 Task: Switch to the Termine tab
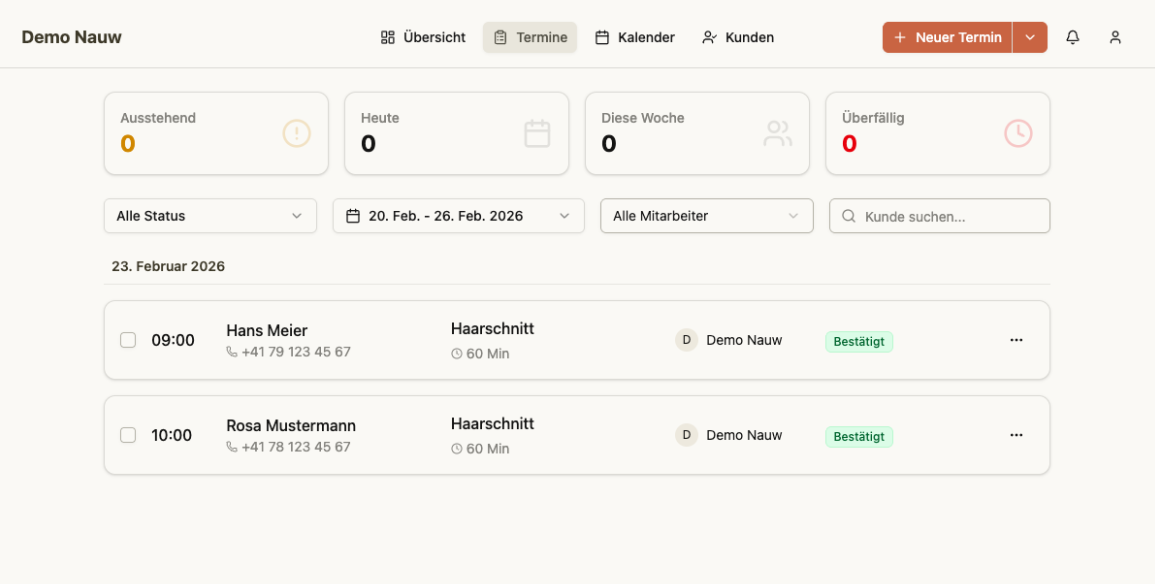[x=530, y=38]
